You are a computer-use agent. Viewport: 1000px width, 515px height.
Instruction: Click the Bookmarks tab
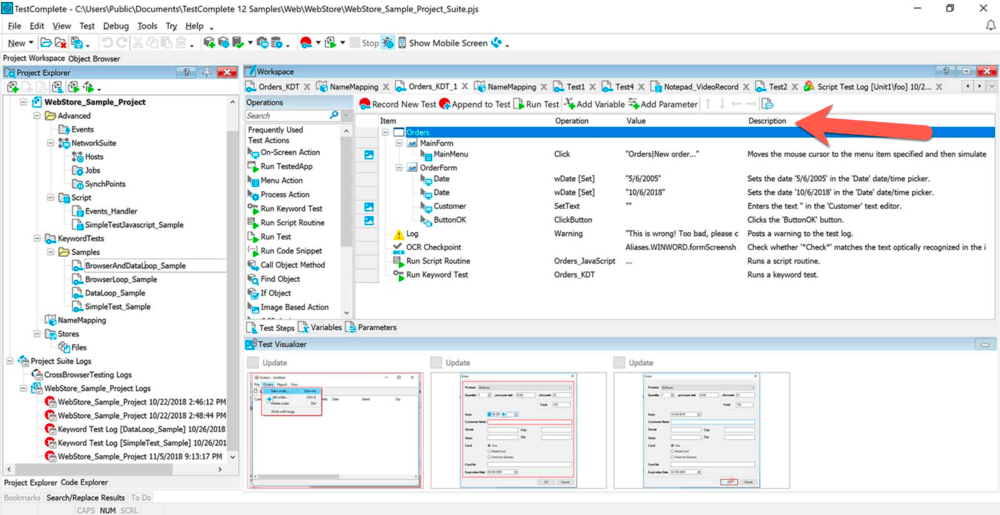coord(22,497)
